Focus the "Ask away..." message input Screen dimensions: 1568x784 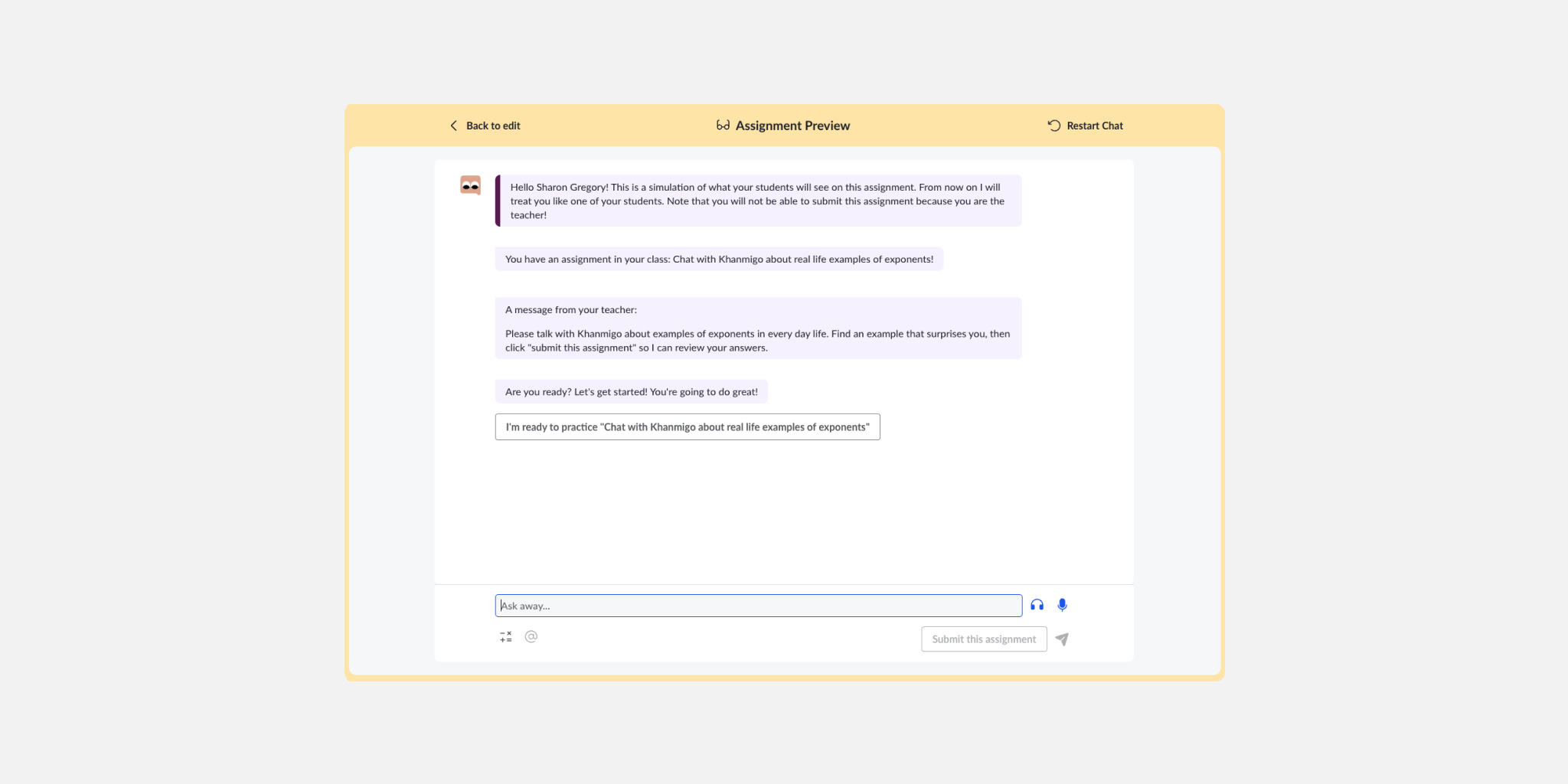tap(758, 606)
